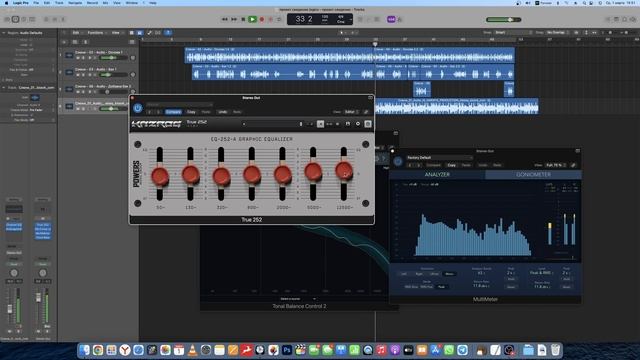This screenshot has height=360, width=640.
Task: Toggle the blue Catch Playhead button
Action: (x=168, y=33)
